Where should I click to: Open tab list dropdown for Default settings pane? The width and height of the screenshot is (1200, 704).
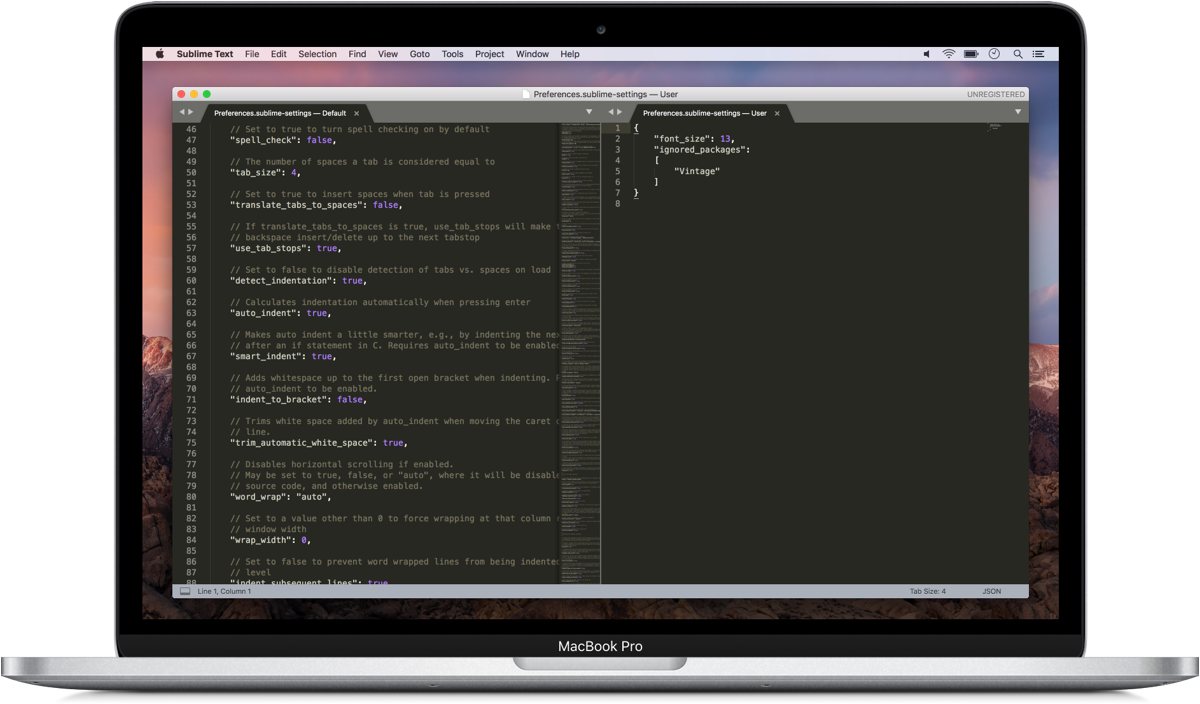(589, 112)
